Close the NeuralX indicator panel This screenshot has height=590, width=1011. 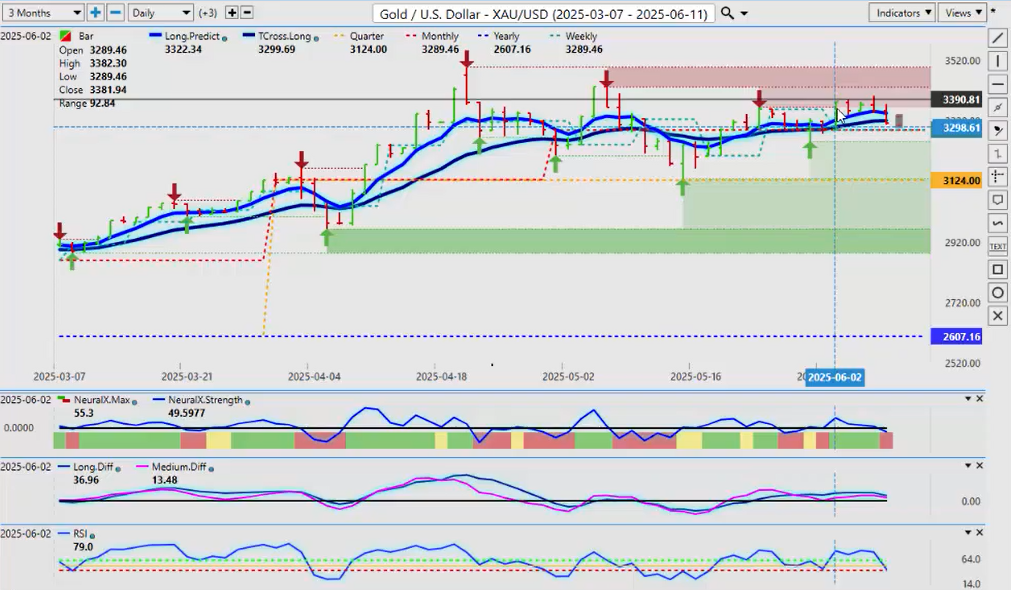coord(979,399)
